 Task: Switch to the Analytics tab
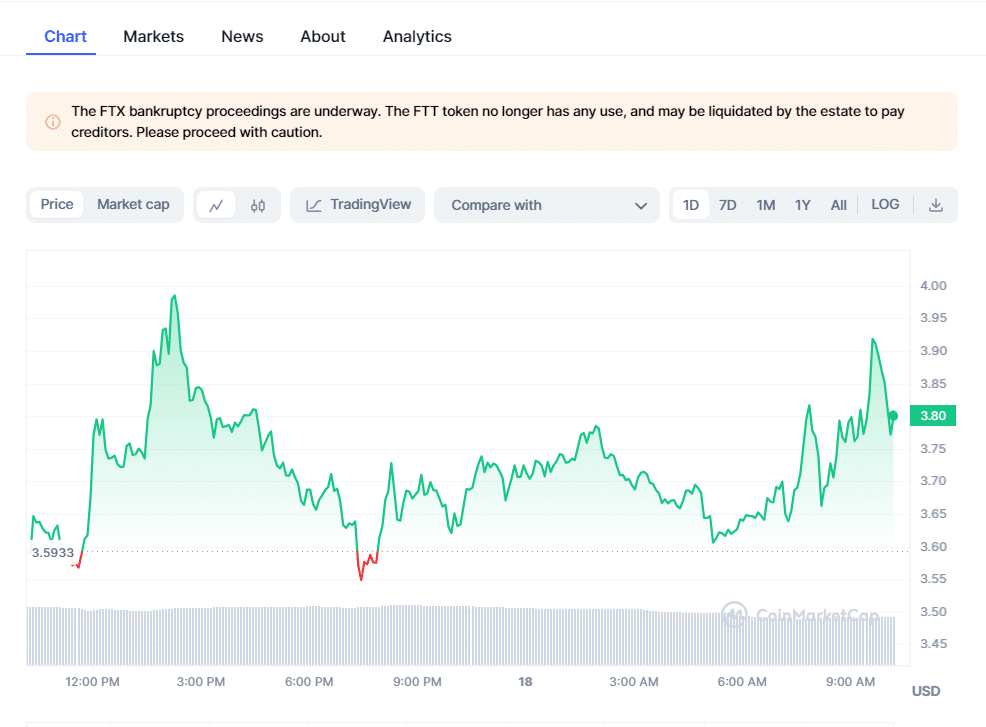417,36
